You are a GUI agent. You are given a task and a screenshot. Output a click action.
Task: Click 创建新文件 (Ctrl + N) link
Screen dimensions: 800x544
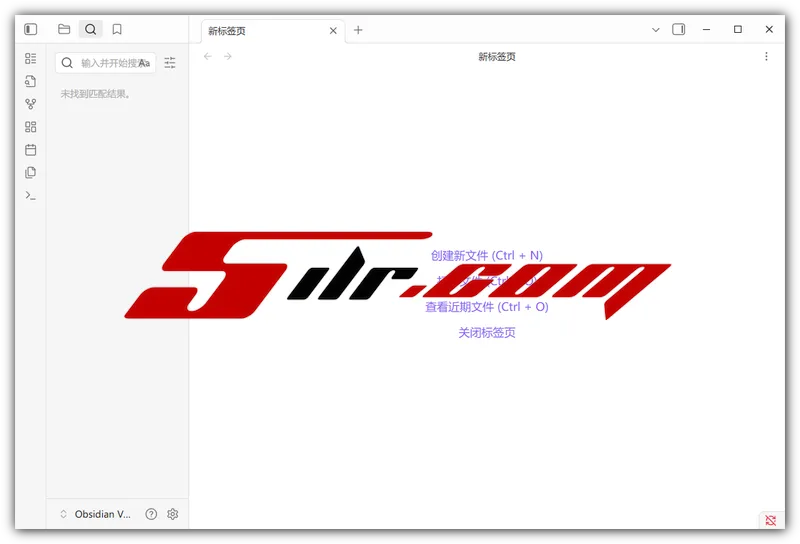pos(487,255)
